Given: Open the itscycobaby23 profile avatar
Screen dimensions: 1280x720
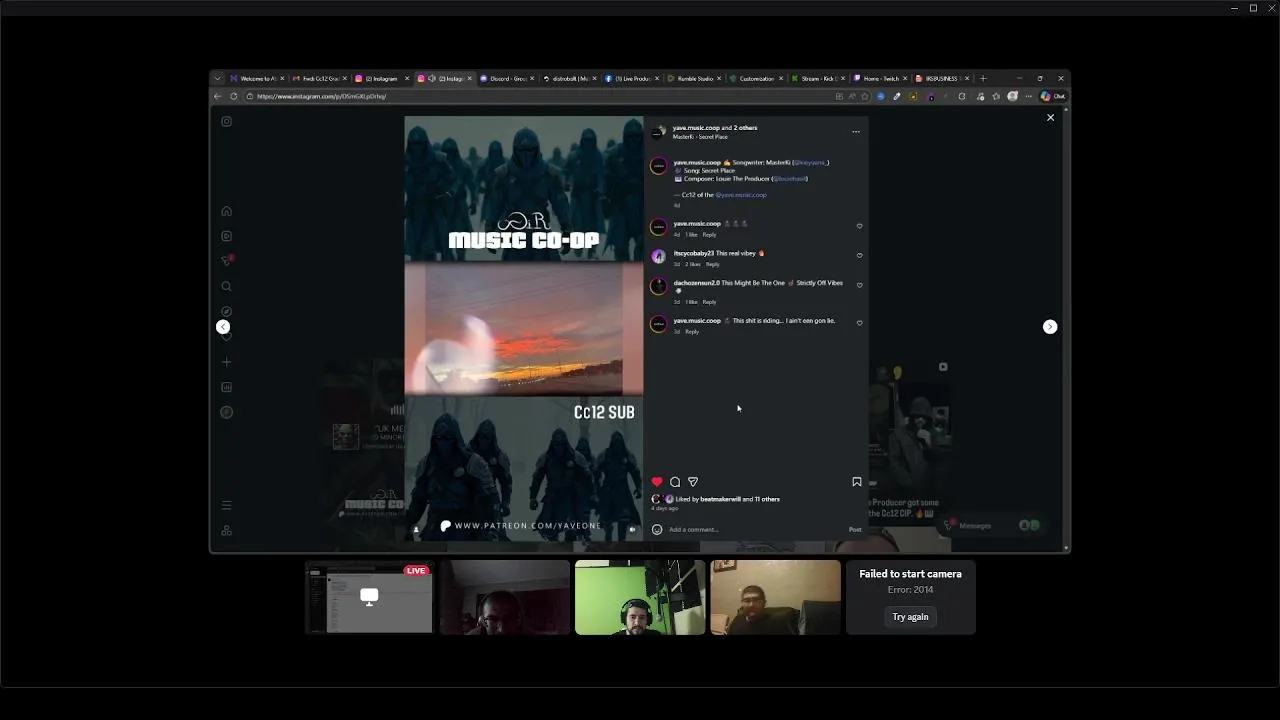Looking at the screenshot, I should point(658,257).
